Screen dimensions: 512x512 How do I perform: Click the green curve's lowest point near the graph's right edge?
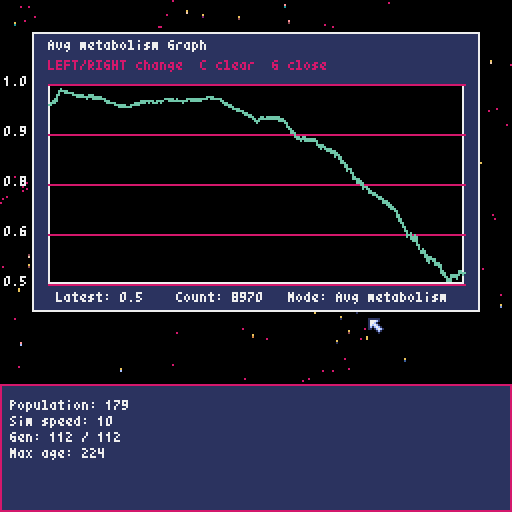click(x=449, y=280)
